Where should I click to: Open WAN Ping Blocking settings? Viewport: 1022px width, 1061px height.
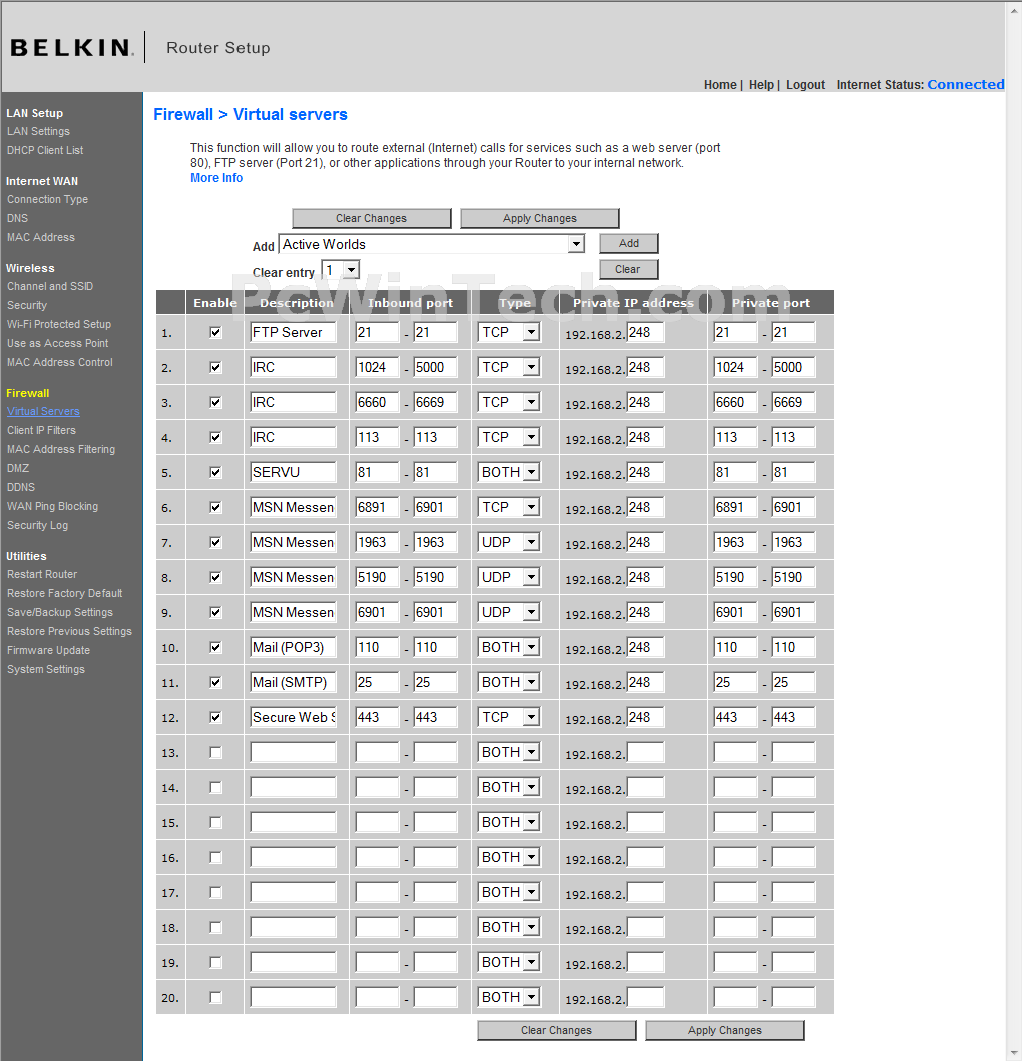[53, 506]
